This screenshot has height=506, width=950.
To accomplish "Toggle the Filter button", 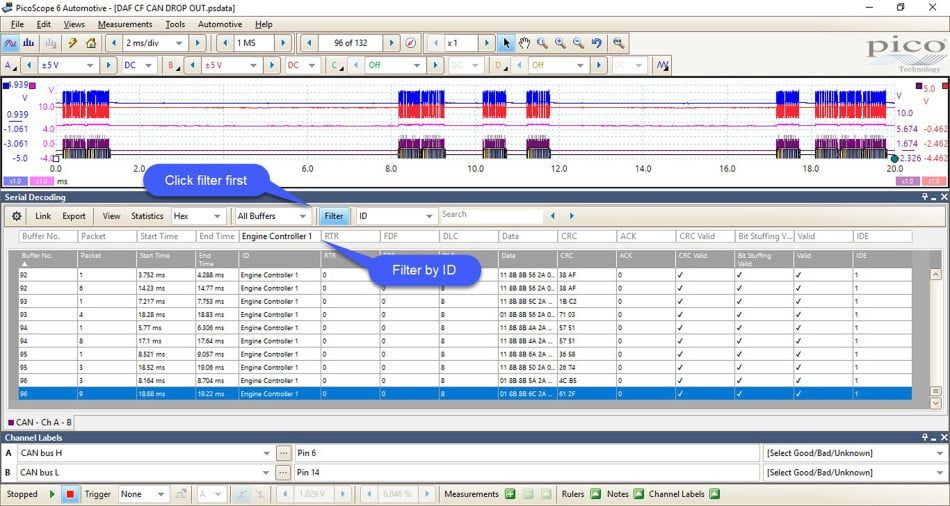I will (333, 216).
